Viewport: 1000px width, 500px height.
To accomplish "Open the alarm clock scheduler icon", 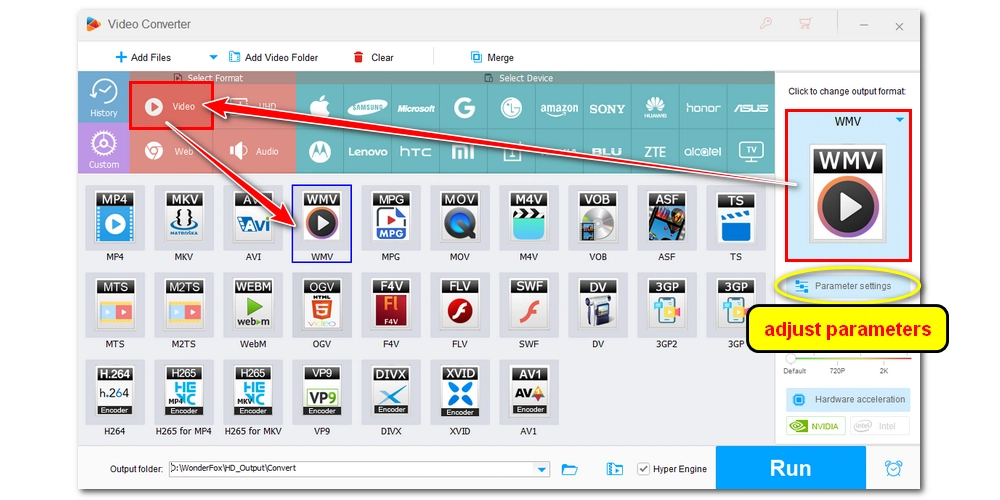I will coord(893,468).
